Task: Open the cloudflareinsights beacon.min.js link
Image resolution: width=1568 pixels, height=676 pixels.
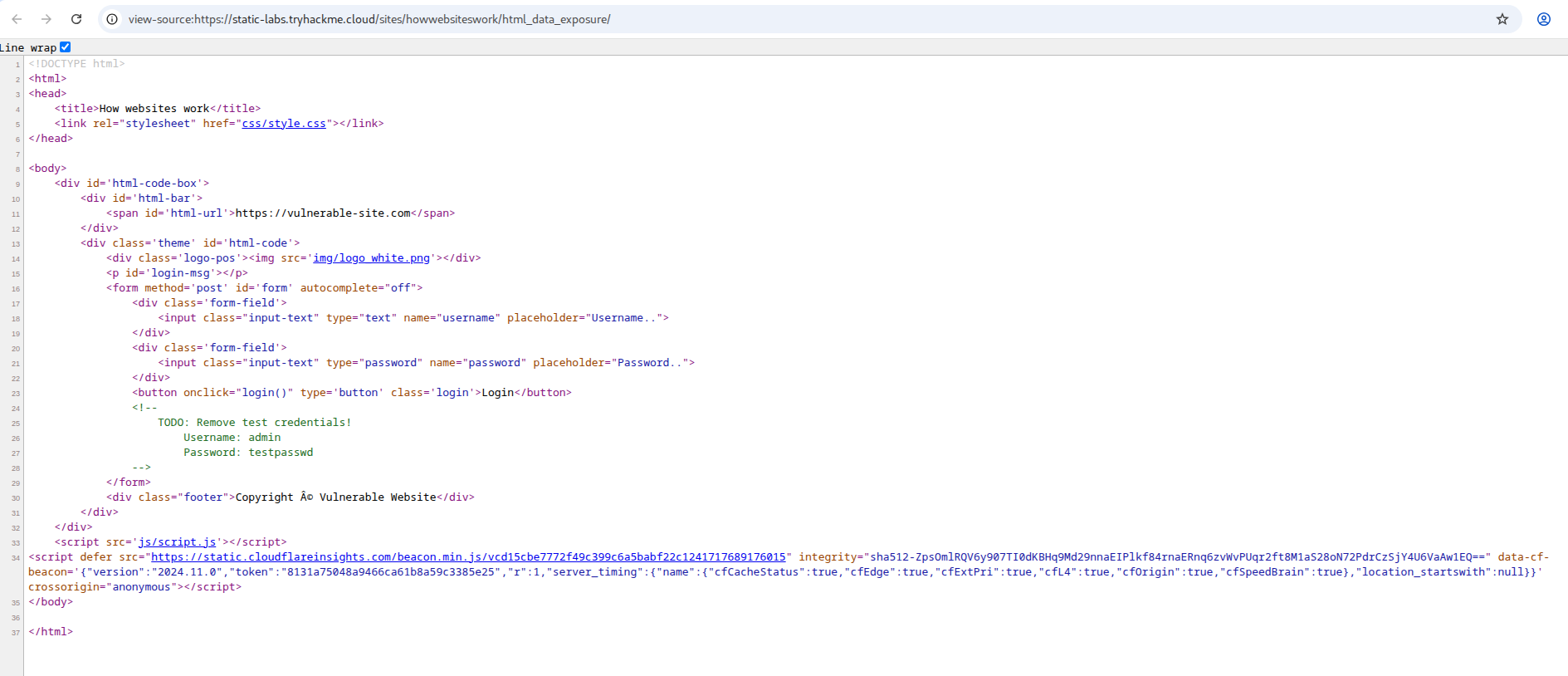Action: pyautogui.click(x=468, y=557)
